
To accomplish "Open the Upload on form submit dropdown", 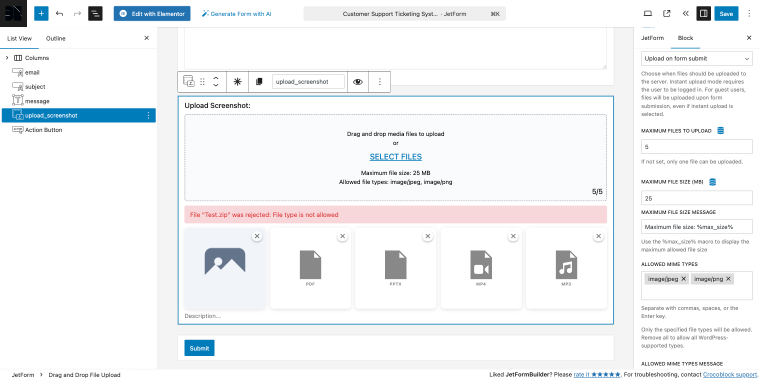I will pos(697,59).
